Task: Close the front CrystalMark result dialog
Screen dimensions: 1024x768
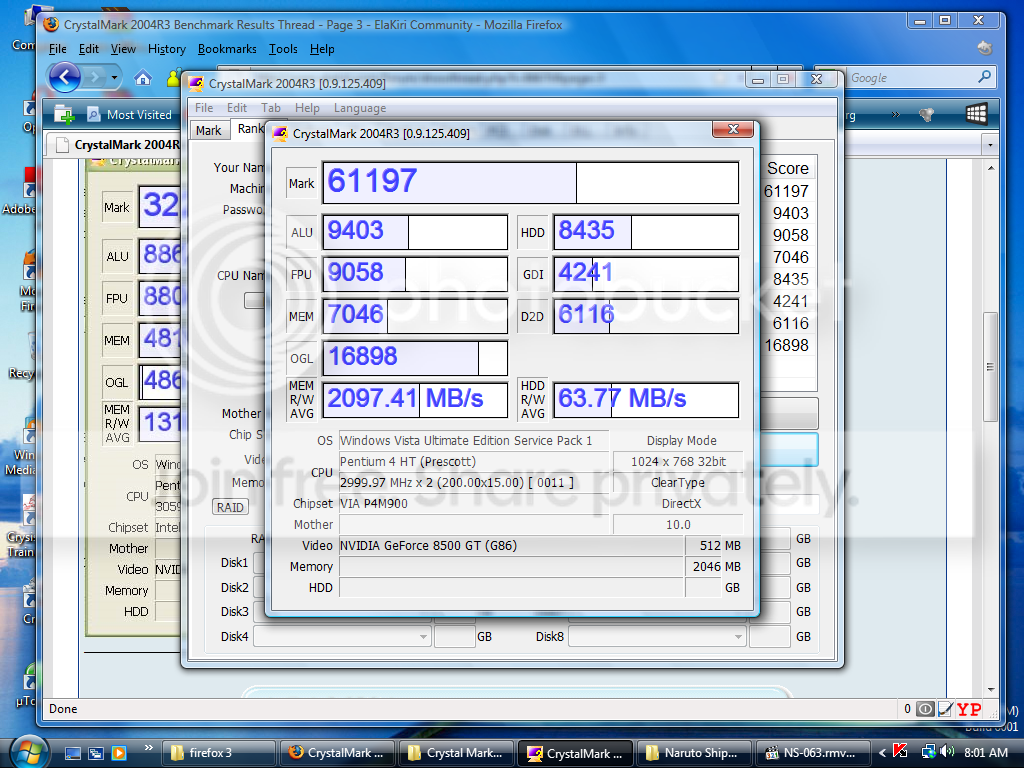Action: pyautogui.click(x=733, y=129)
